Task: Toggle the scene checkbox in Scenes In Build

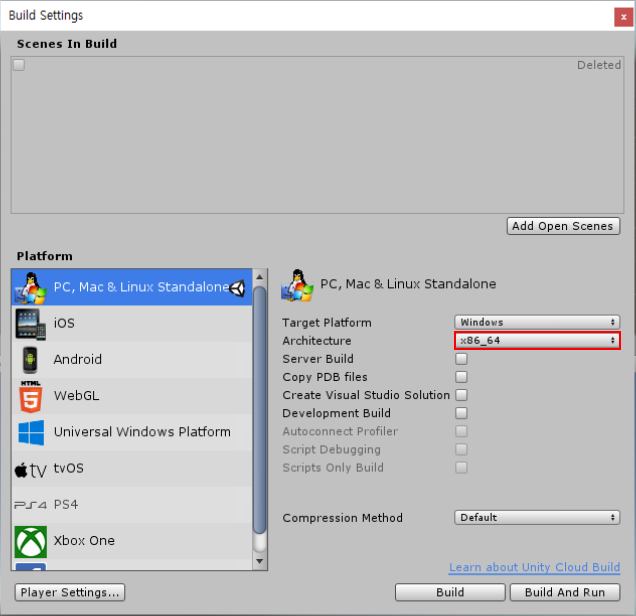Action: tap(19, 65)
